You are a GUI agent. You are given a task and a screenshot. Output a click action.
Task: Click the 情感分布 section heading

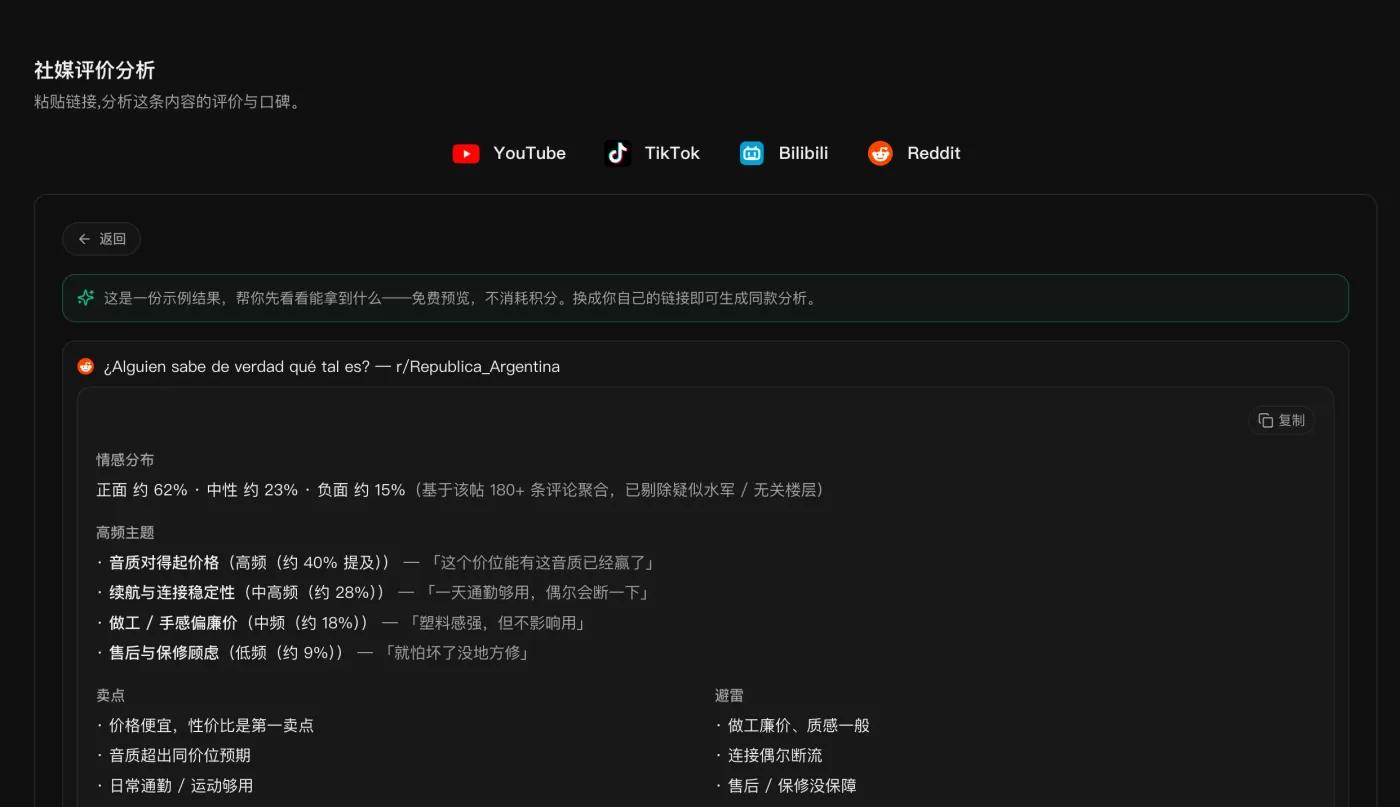click(125, 460)
